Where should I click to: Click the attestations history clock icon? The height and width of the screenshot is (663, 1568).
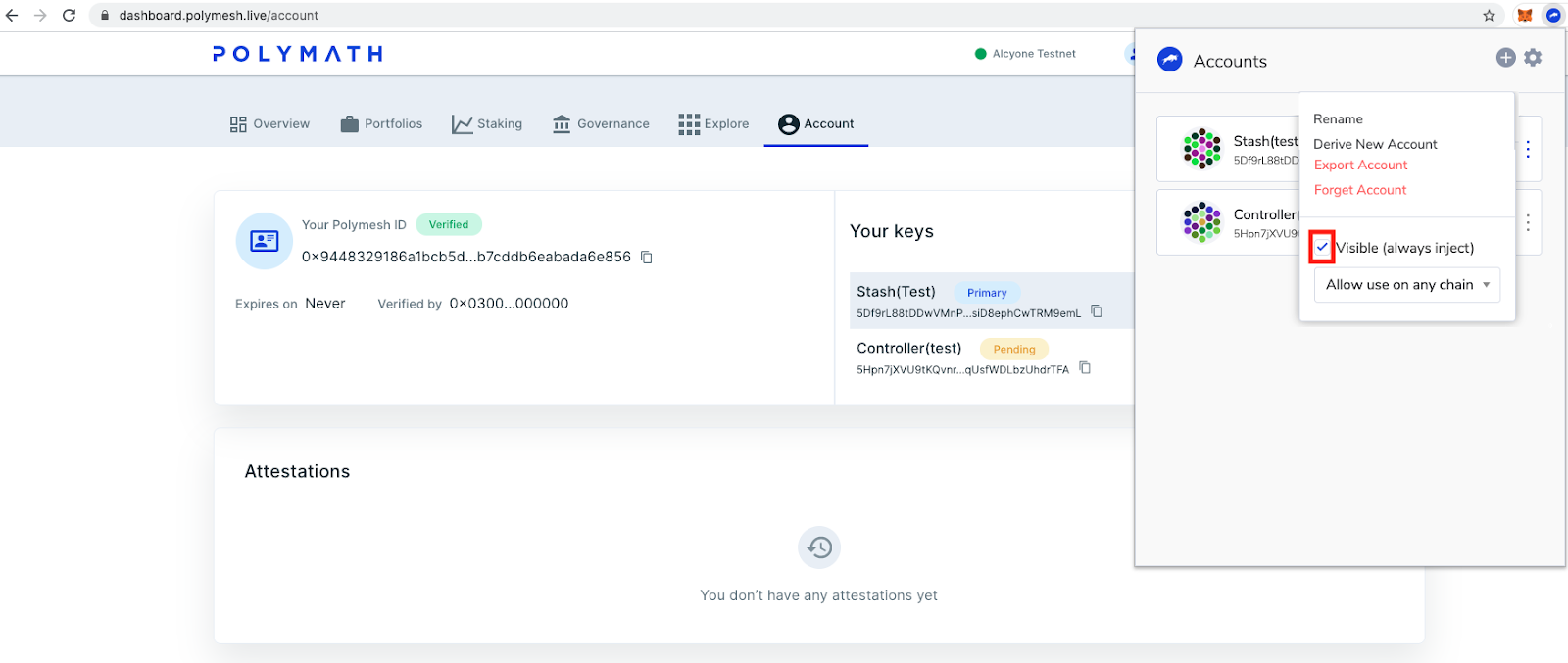[819, 547]
